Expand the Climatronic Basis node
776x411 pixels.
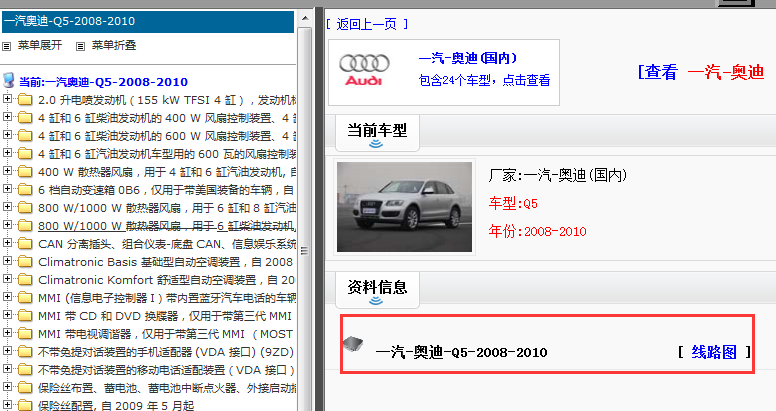pos(7,260)
